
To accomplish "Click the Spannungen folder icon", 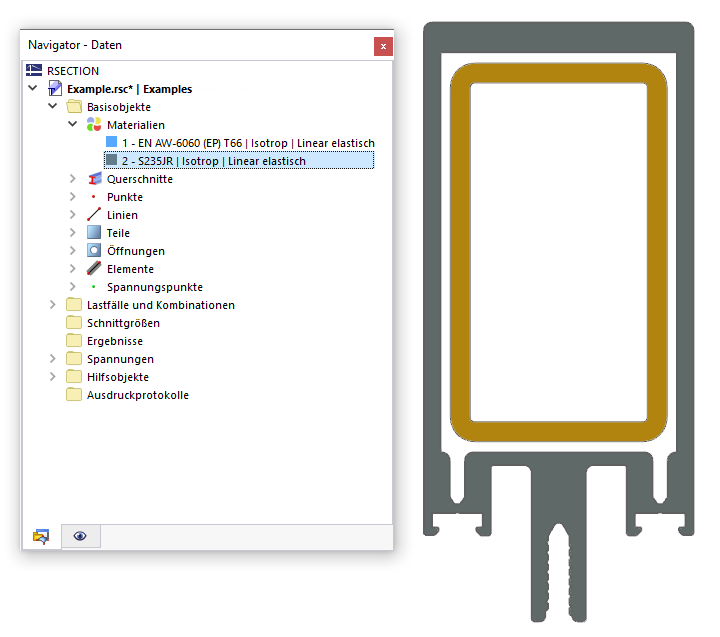I will pyautogui.click(x=74, y=358).
